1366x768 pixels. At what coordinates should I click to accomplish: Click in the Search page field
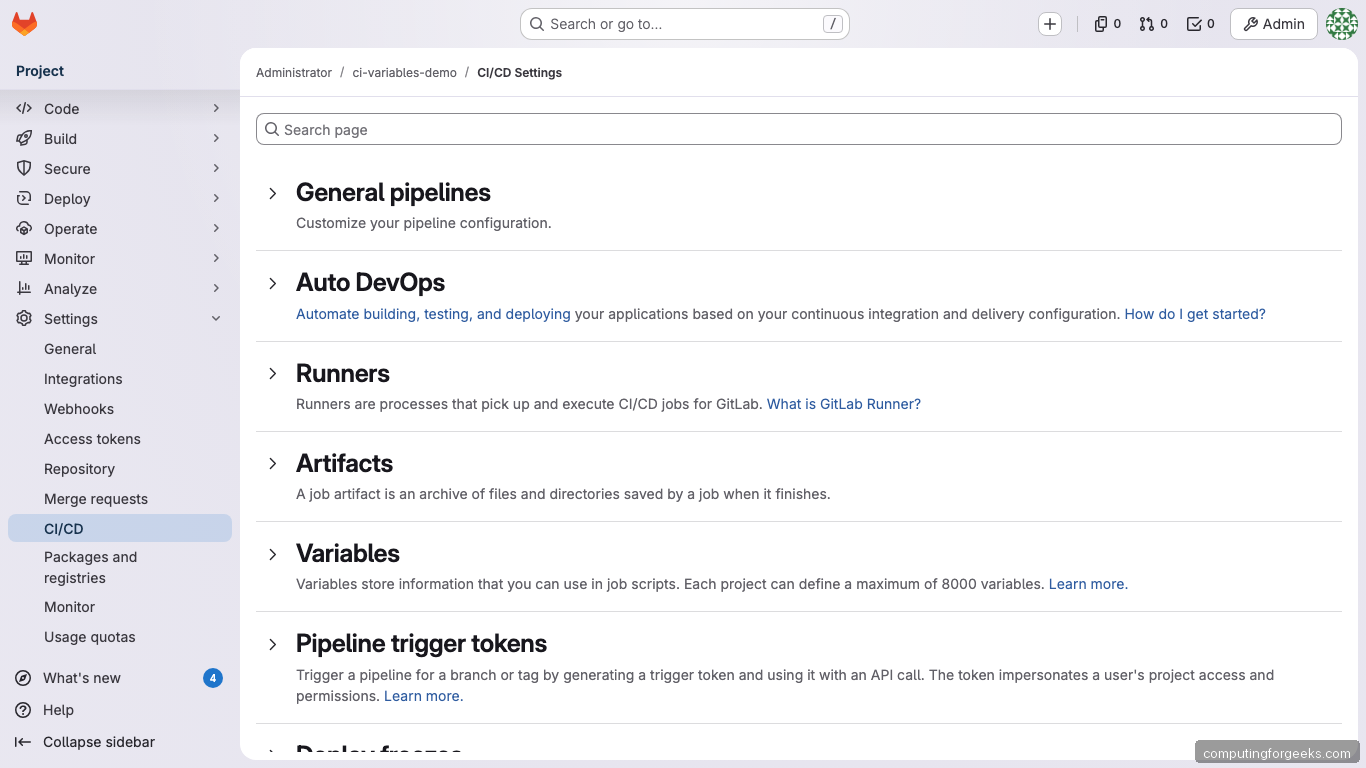pos(798,129)
